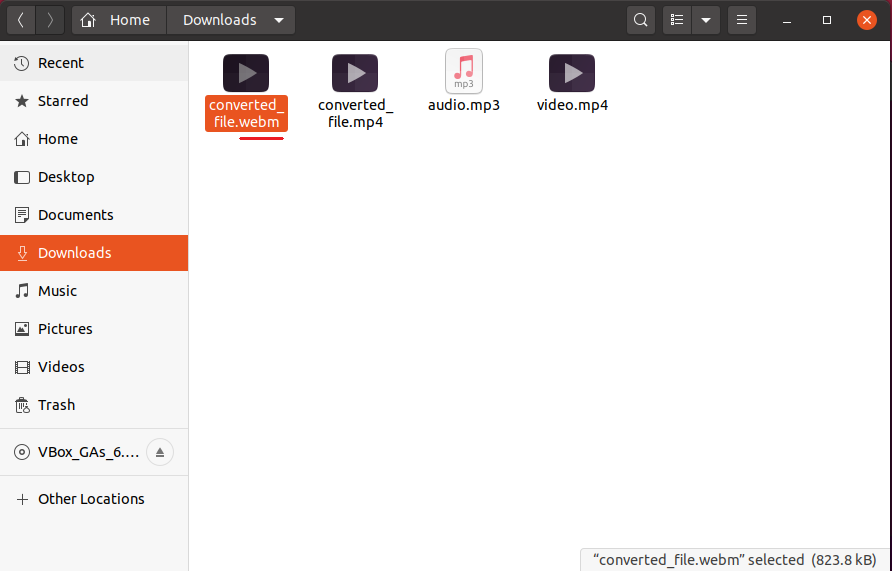Viewport: 892px width, 571px height.
Task: Click the video.mp4 file name
Action: click(x=572, y=105)
